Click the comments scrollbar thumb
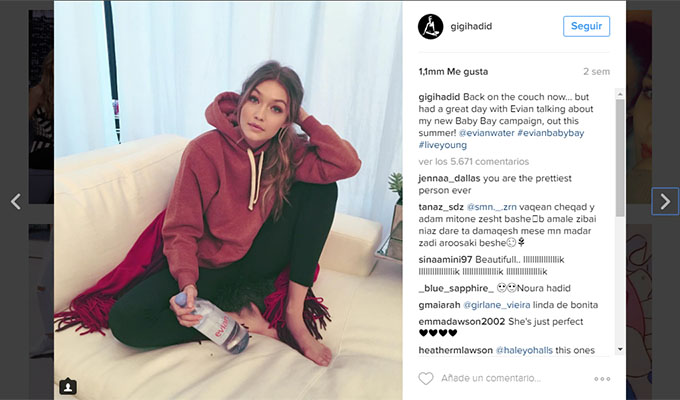This screenshot has height=400, width=680. (620, 158)
